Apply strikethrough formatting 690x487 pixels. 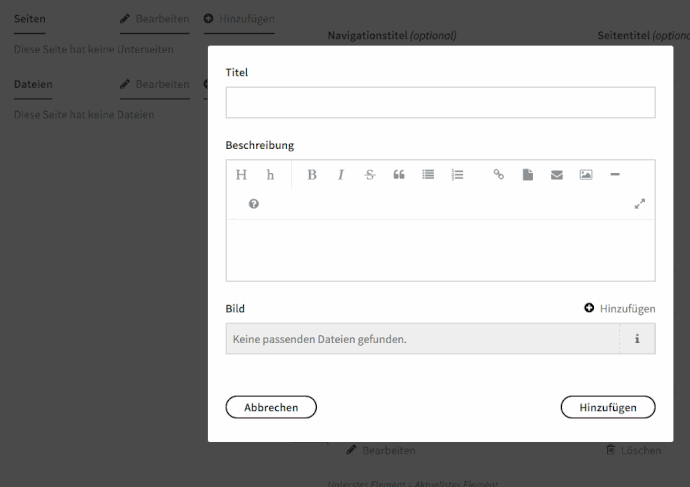point(370,175)
